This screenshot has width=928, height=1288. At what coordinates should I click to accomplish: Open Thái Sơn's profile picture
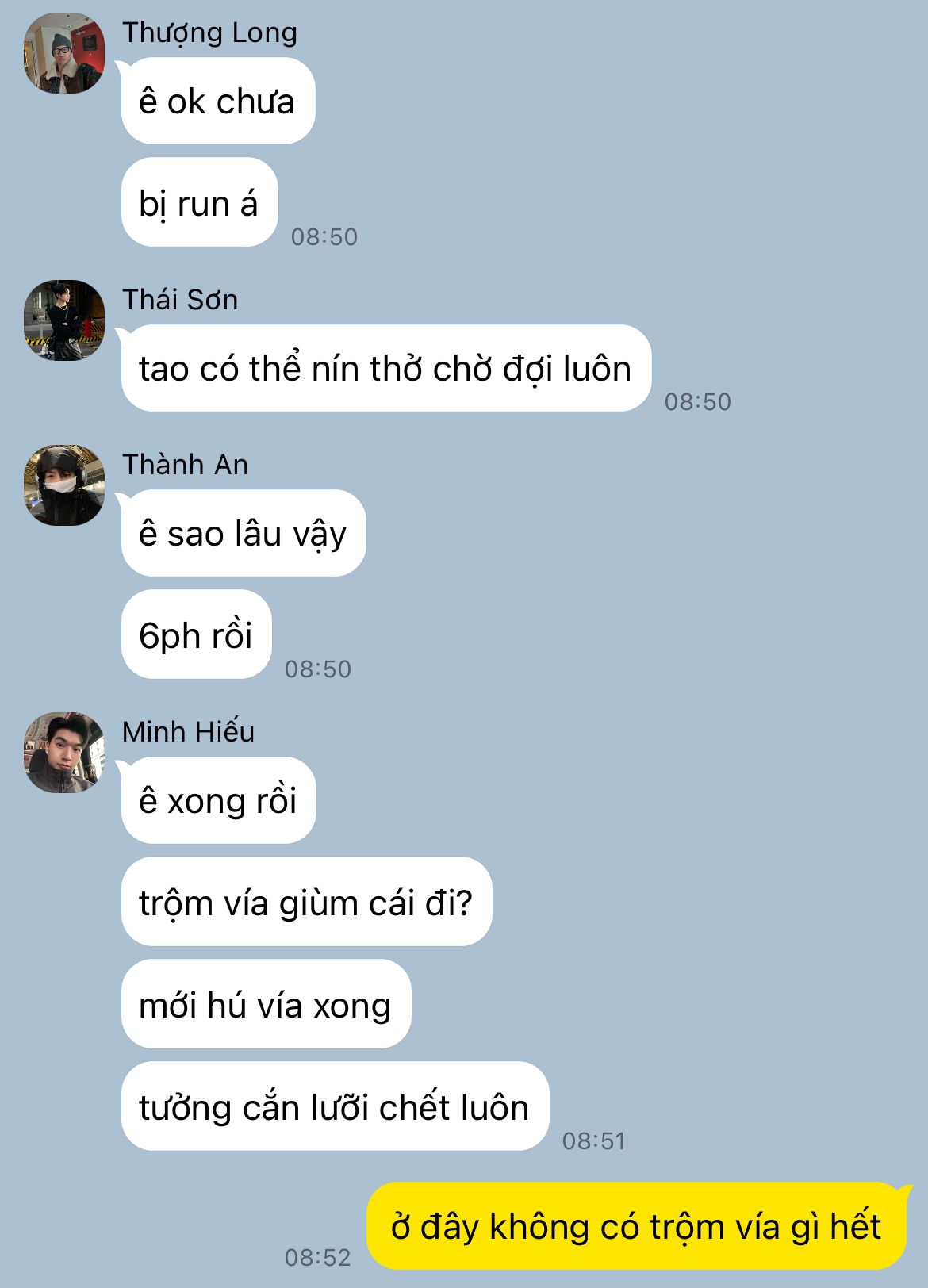coord(64,320)
